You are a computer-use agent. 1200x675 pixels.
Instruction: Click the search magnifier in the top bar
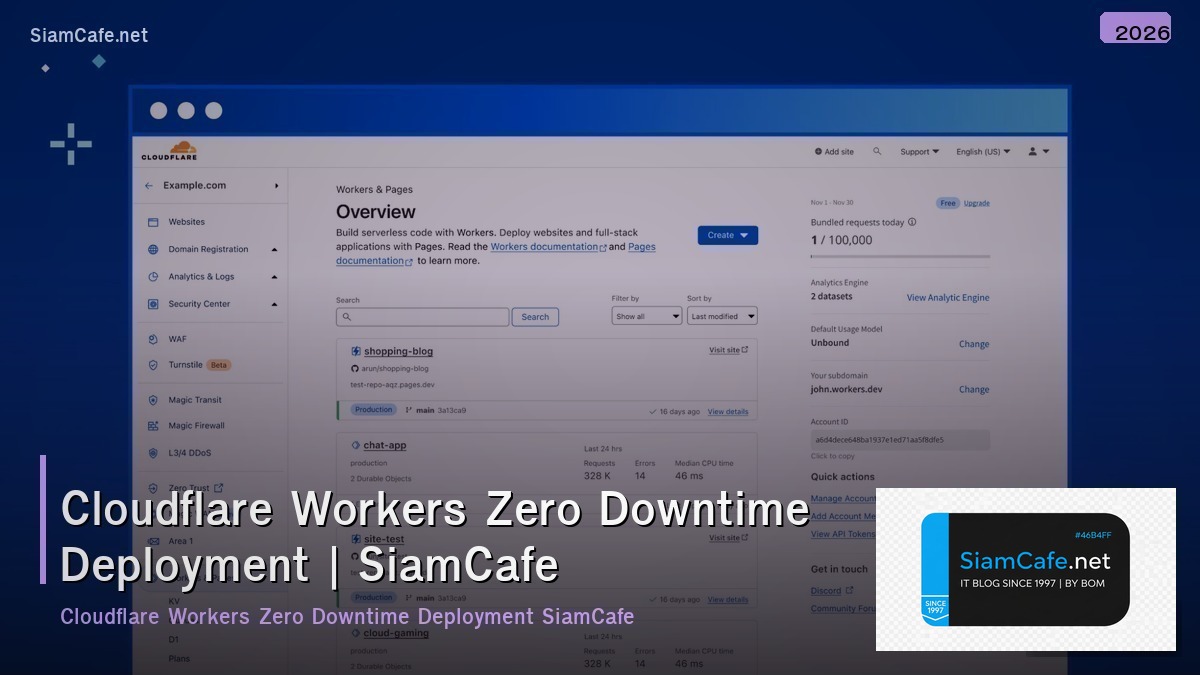(x=878, y=151)
